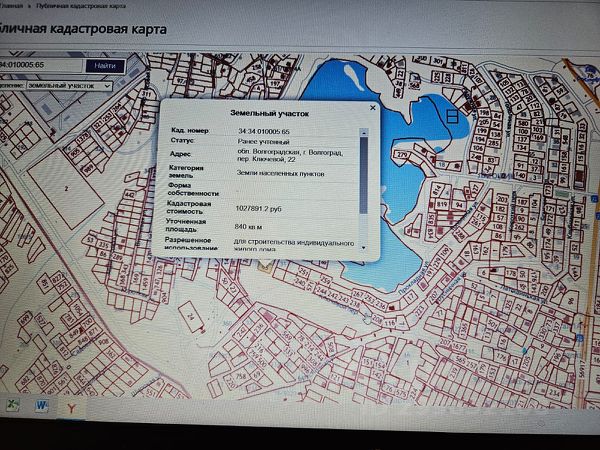Open the Публичная кадастровая карта breadcrumb link
600x450 pixels.
click(81, 6)
